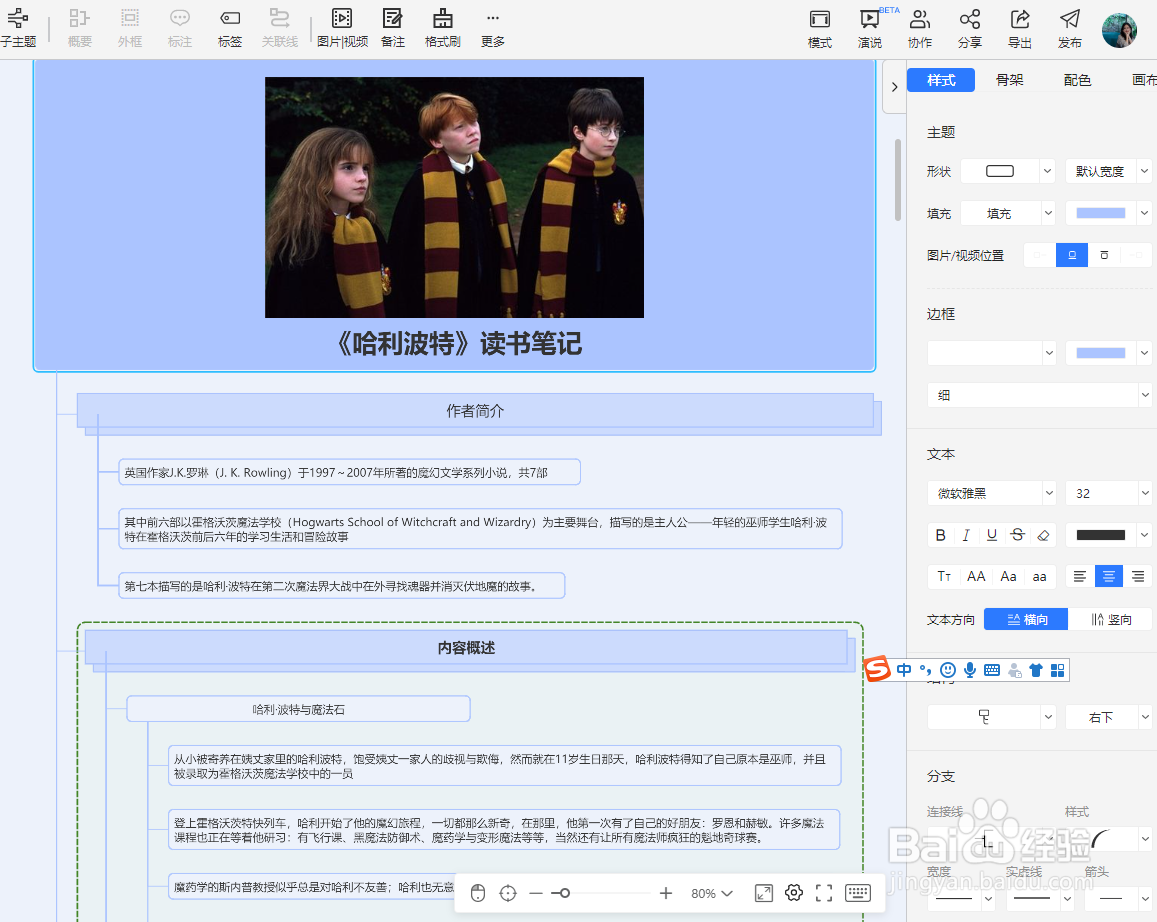Enter fullscreen with the corner-brackets icon

[824, 893]
